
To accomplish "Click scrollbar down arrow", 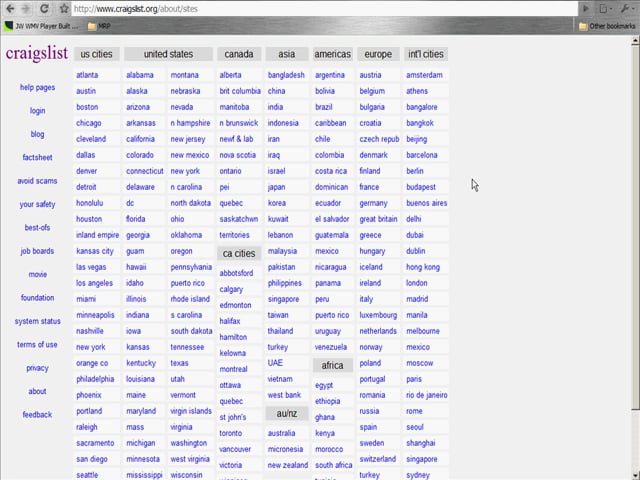I will pos(635,476).
